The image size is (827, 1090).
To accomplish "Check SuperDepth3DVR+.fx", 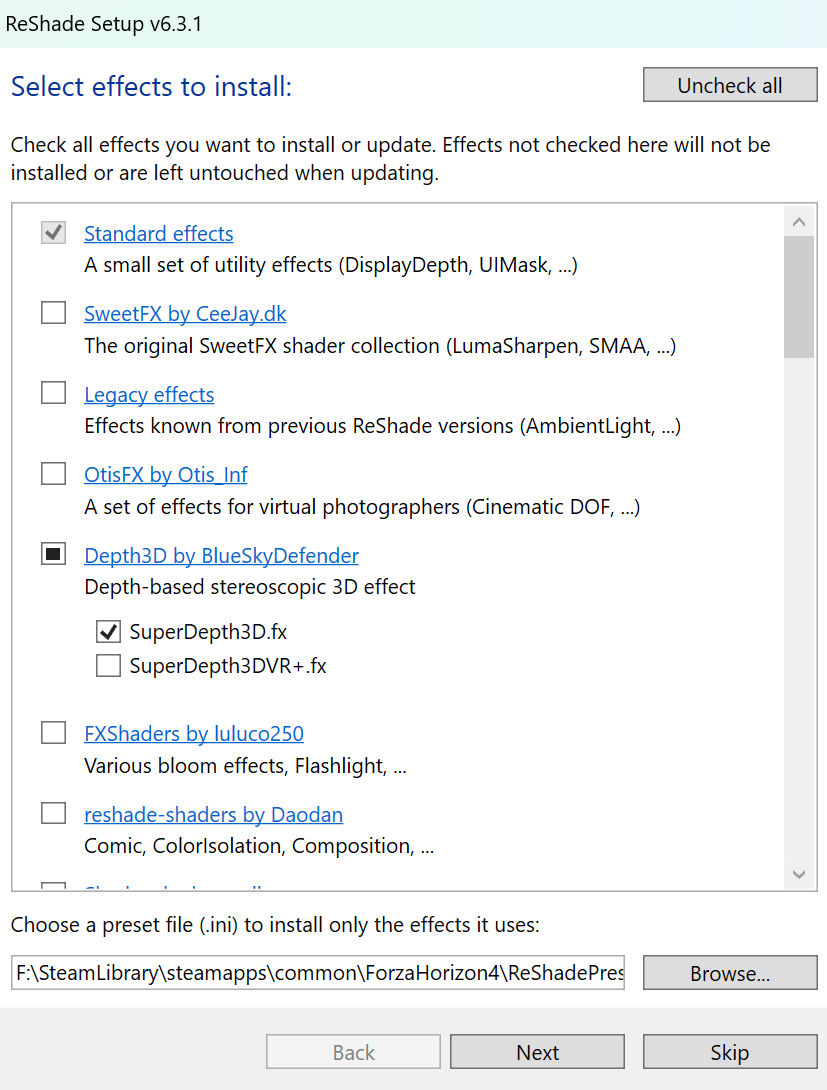I will [x=108, y=665].
